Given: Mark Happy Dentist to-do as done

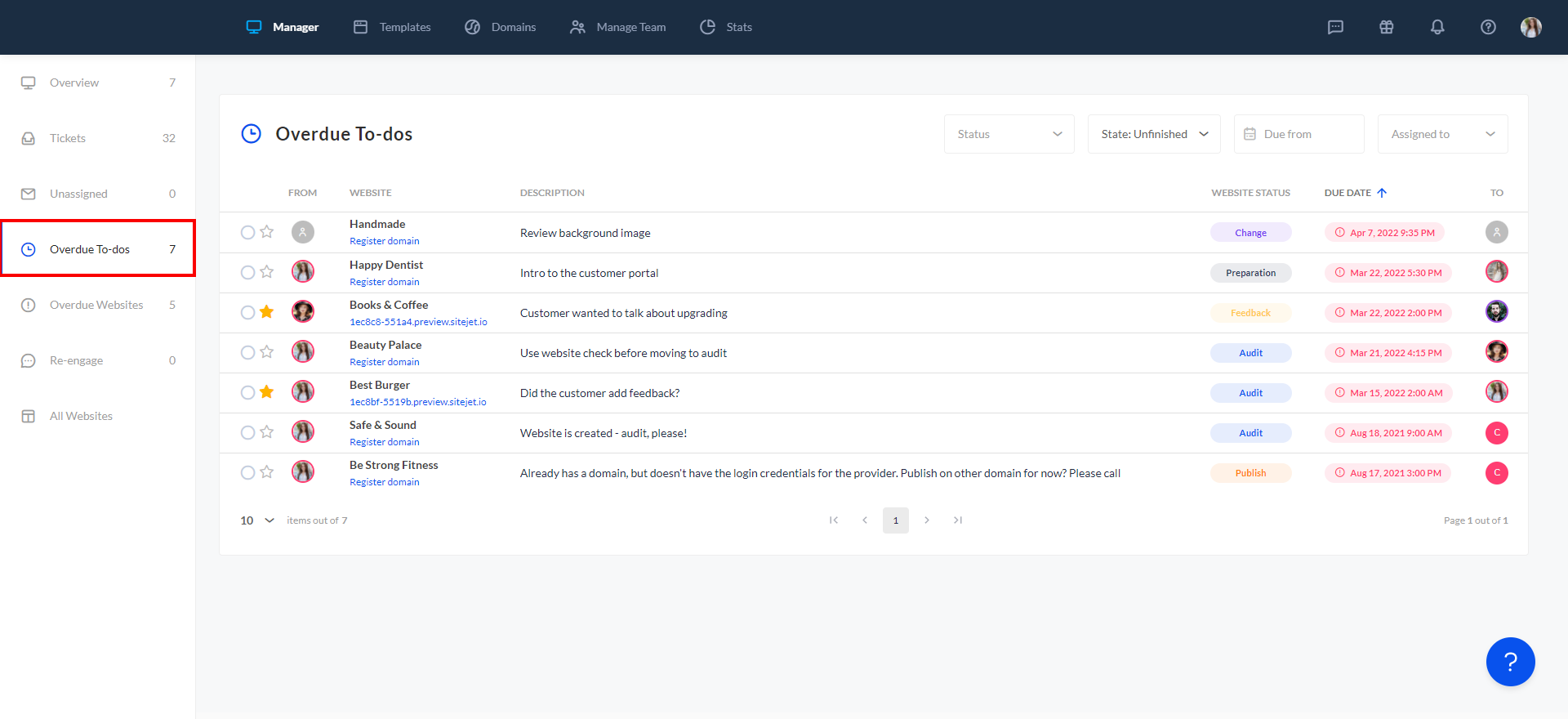Looking at the screenshot, I should tap(247, 273).
